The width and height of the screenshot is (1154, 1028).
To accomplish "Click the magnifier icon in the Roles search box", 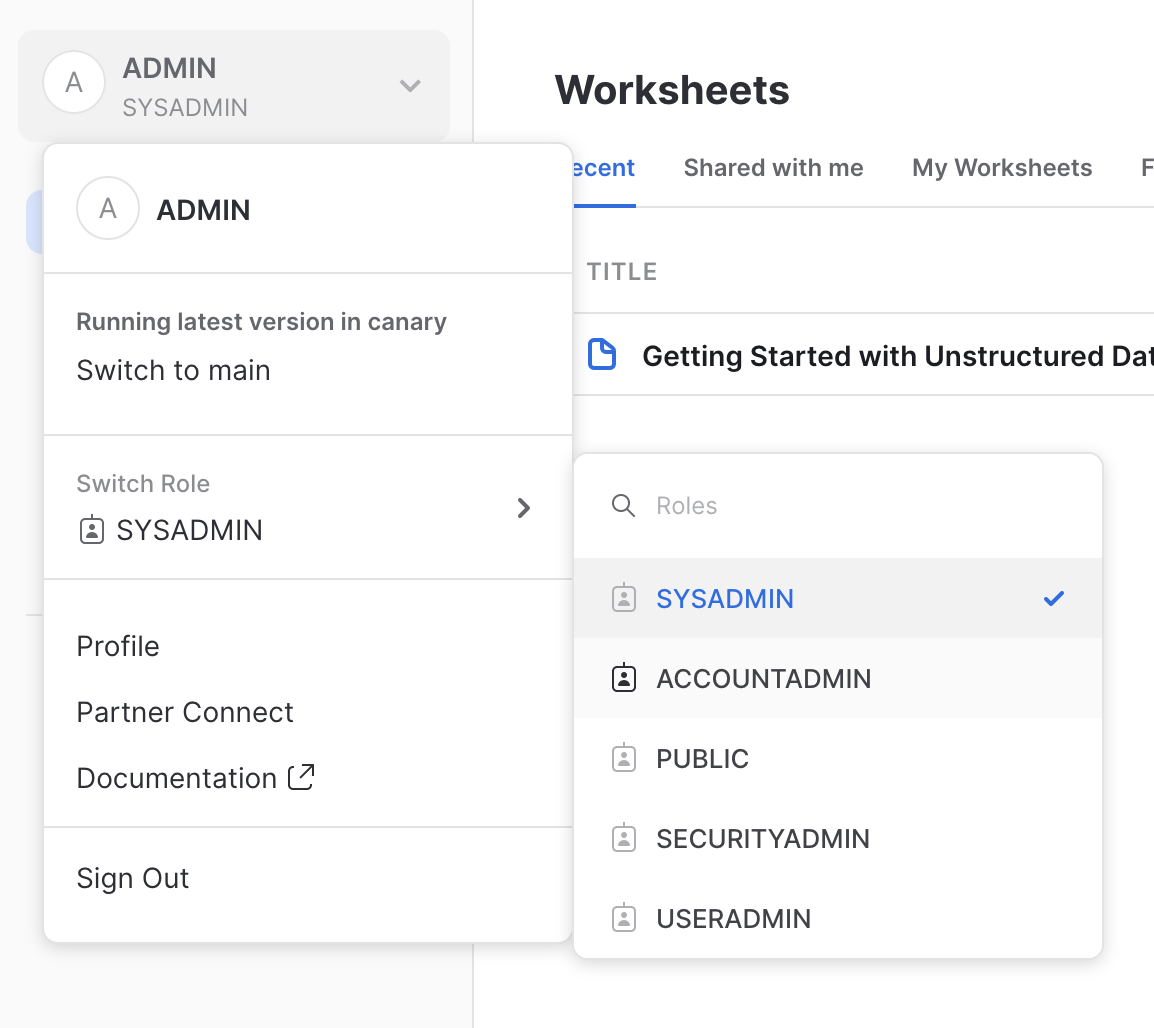I will (x=622, y=506).
